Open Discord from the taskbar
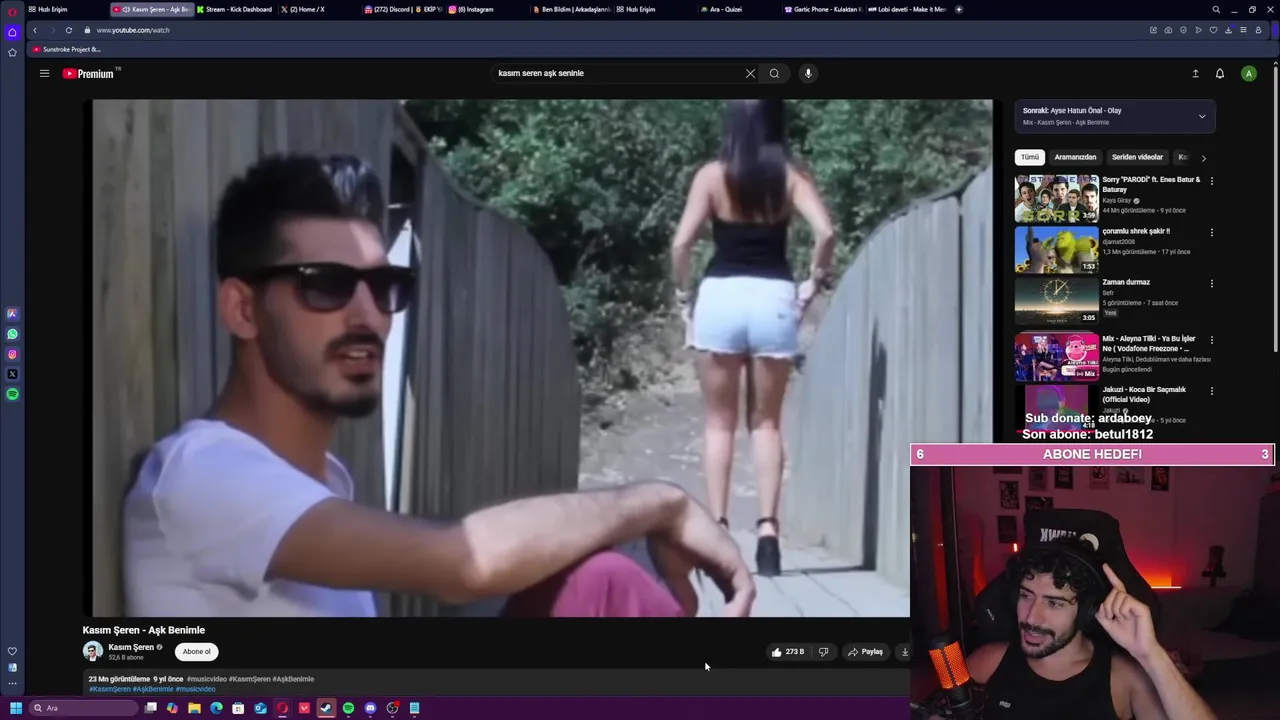The image size is (1280, 720). (370, 708)
